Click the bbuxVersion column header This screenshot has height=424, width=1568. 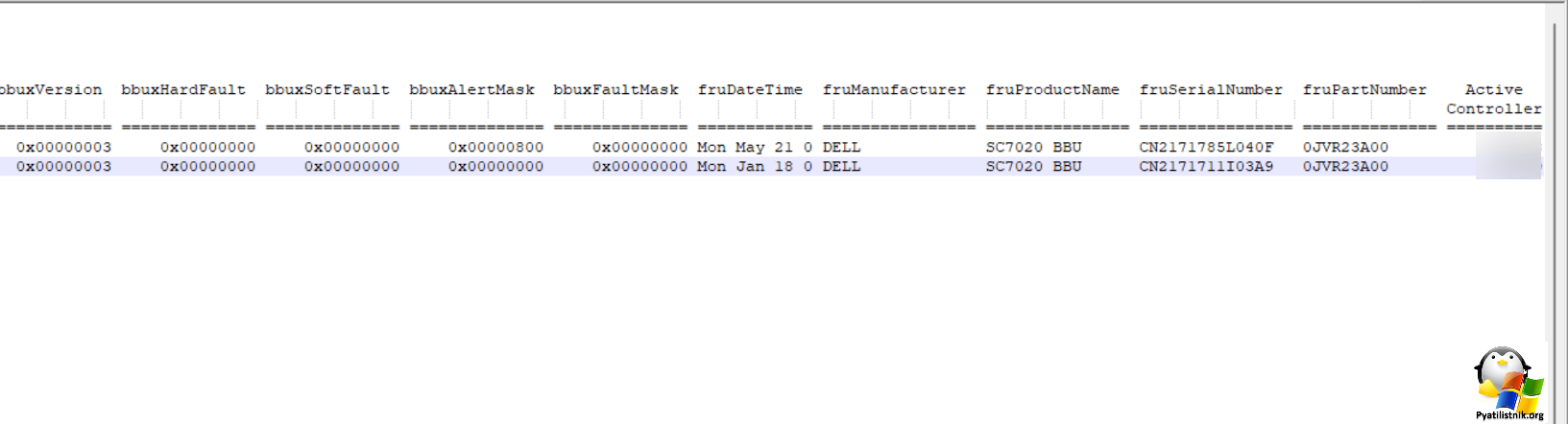(x=51, y=89)
